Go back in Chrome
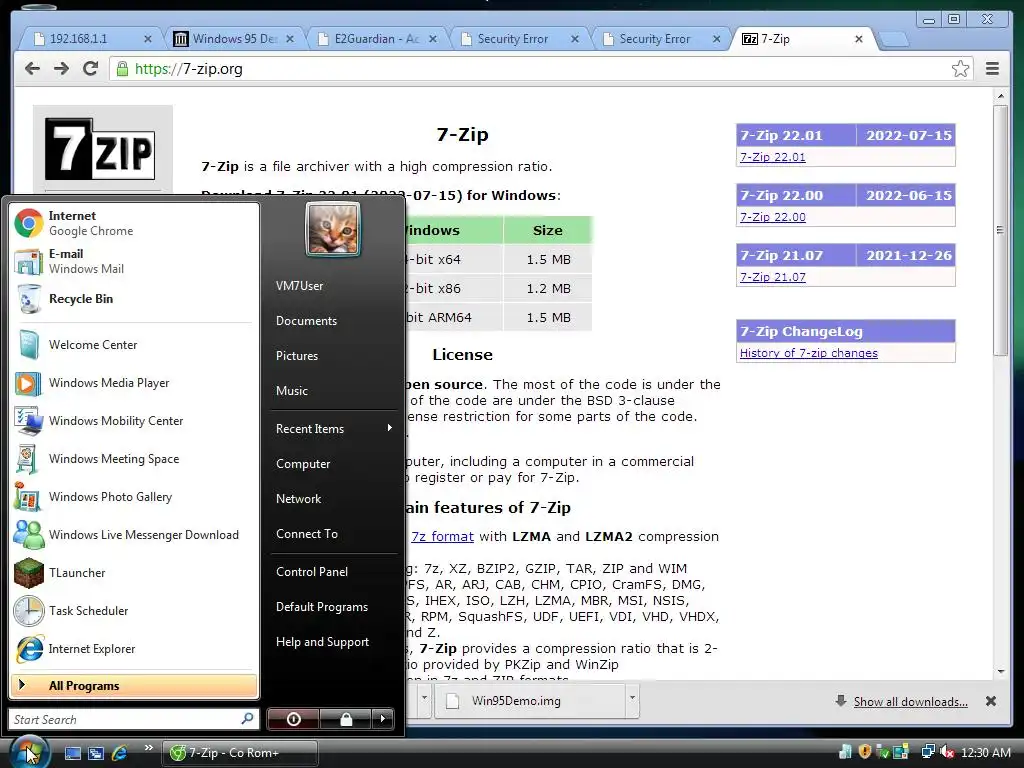 32,69
